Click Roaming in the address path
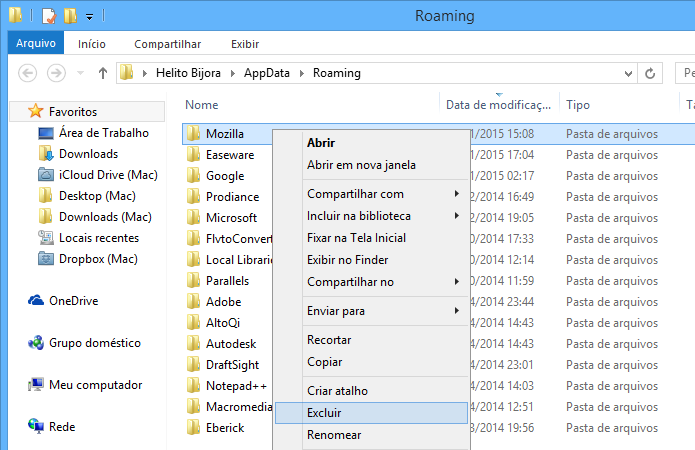Viewport: 695px width, 450px height. click(337, 73)
